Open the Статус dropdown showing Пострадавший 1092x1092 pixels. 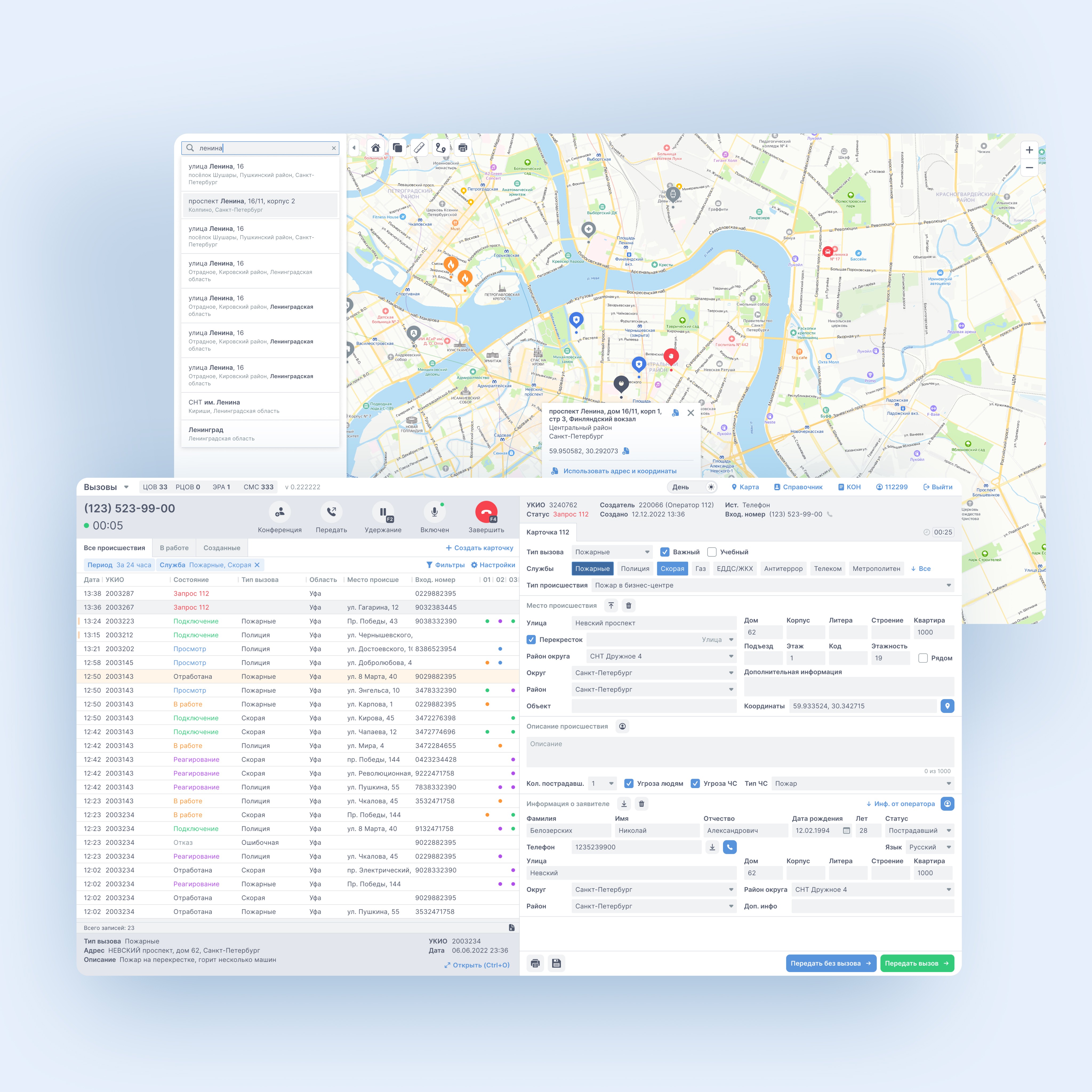coord(920,831)
